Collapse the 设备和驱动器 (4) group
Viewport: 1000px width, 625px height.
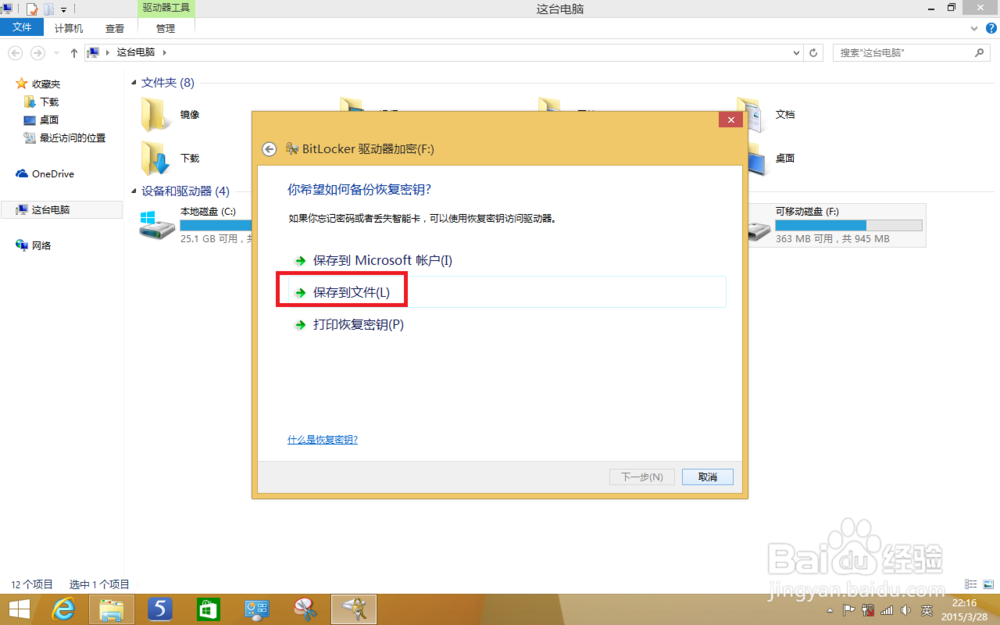coord(134,191)
